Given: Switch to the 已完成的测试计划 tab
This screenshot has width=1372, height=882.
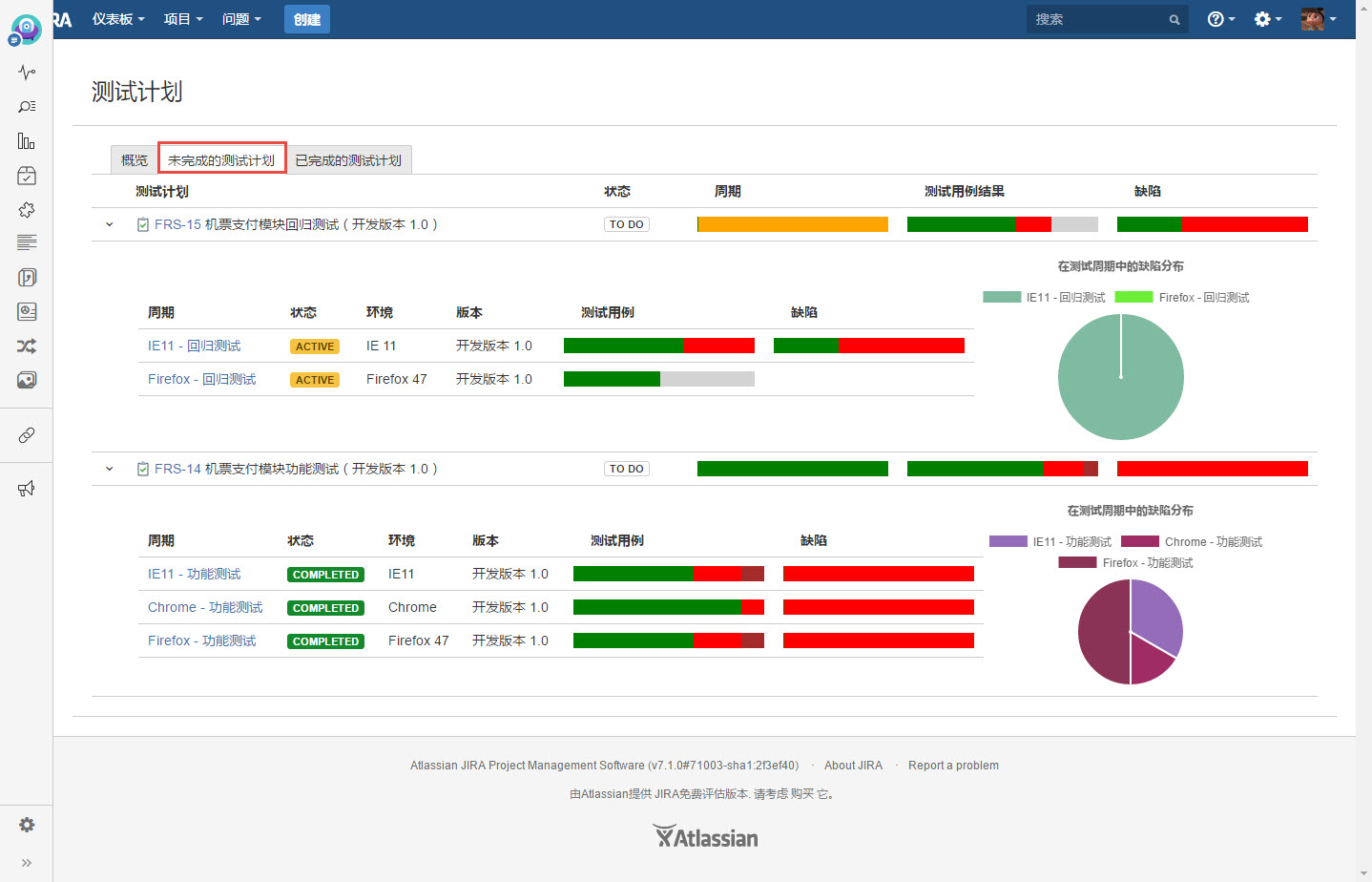Looking at the screenshot, I should [348, 160].
